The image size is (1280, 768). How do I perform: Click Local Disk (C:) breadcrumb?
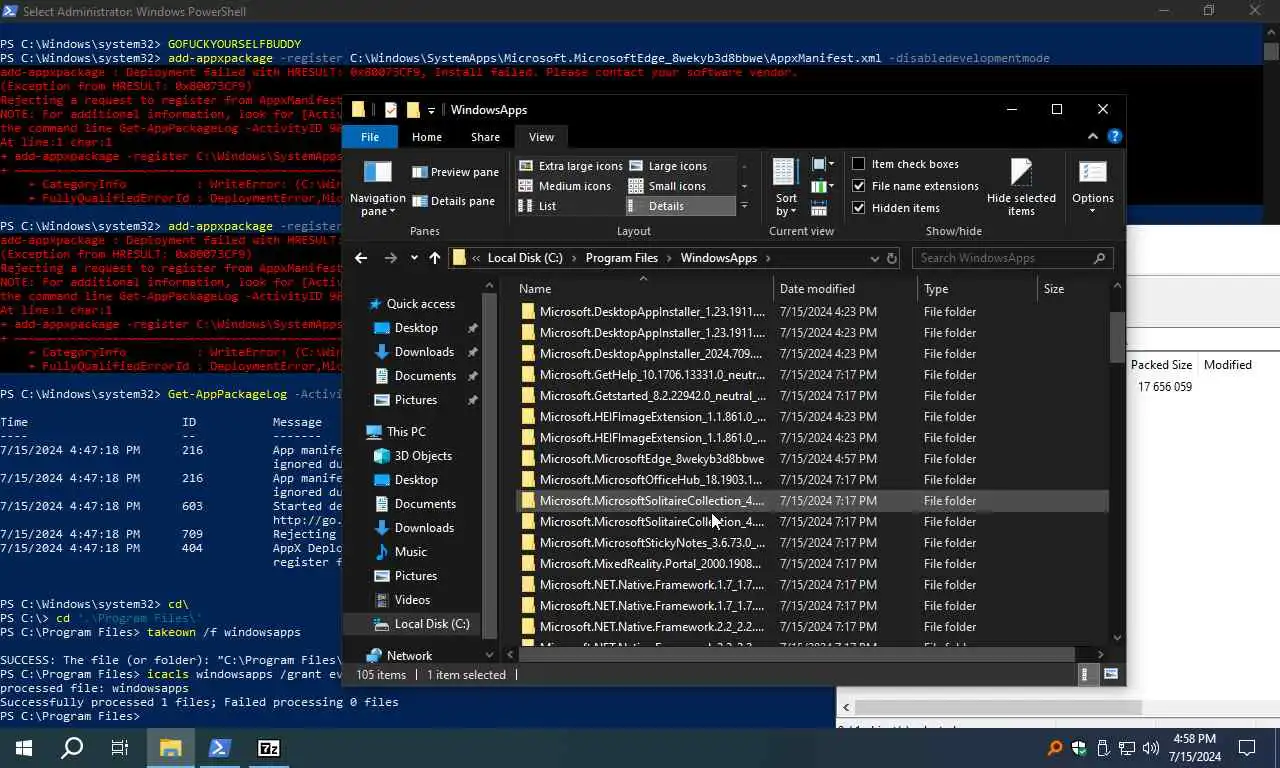point(524,258)
